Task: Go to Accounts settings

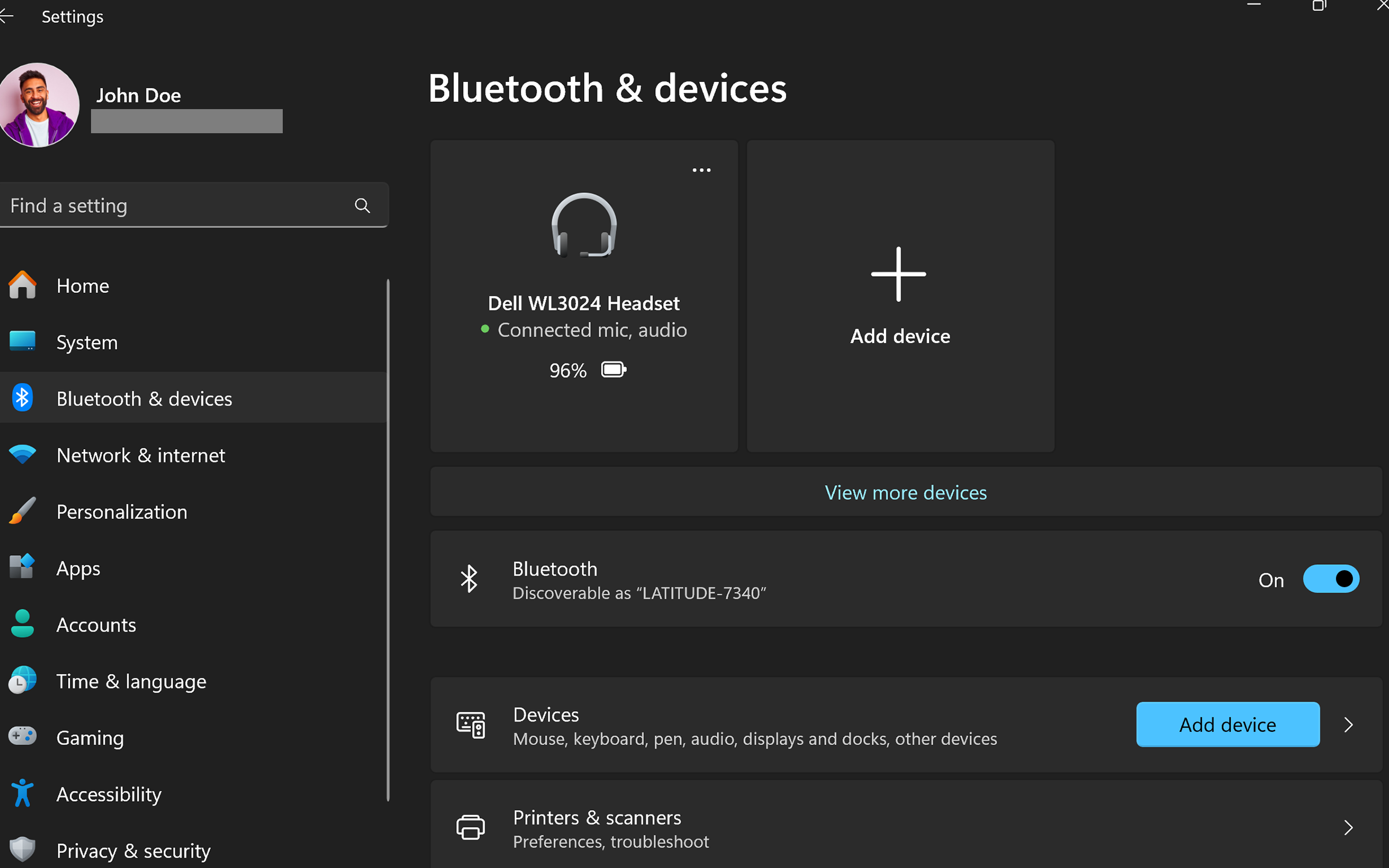Action: click(193, 624)
